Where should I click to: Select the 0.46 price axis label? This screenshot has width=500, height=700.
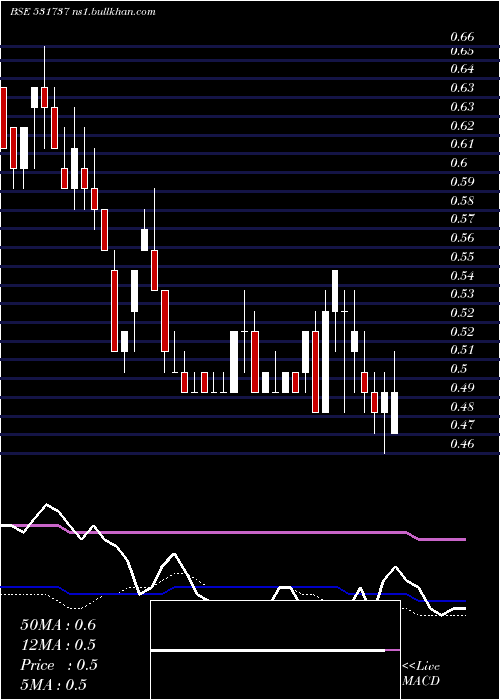(462, 444)
